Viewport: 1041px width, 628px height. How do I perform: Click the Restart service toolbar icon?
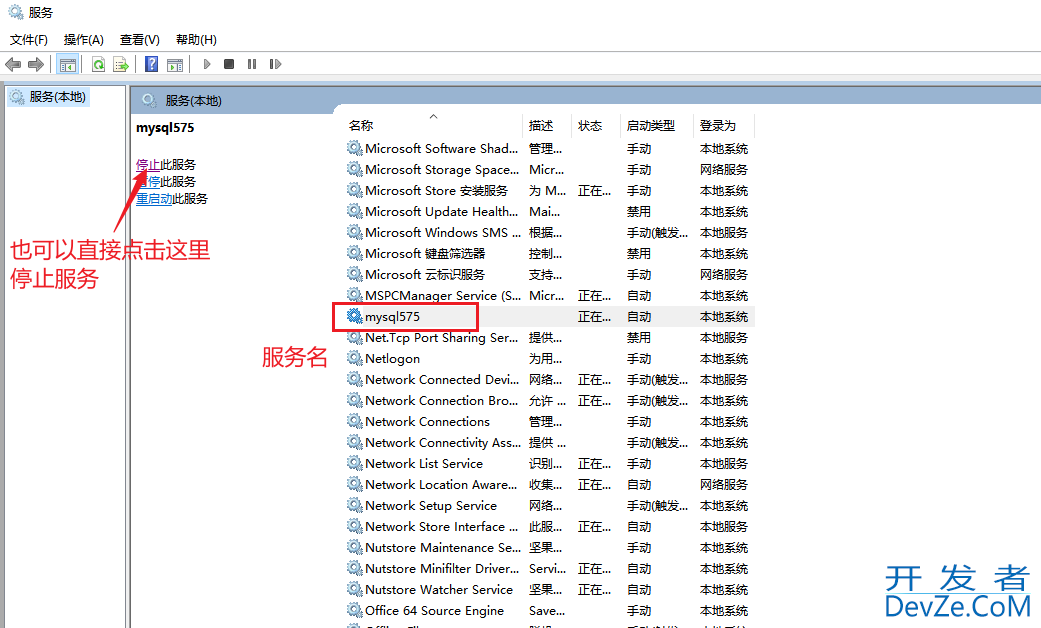coord(275,64)
